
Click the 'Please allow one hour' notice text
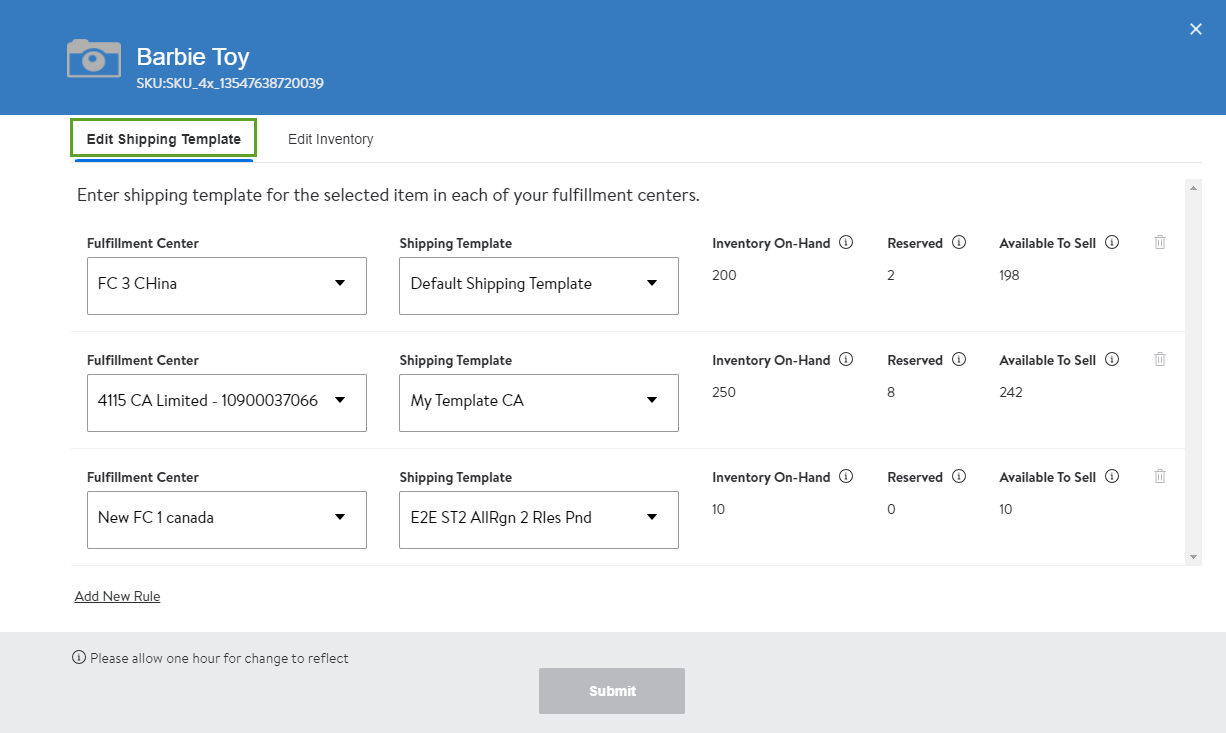pos(219,658)
